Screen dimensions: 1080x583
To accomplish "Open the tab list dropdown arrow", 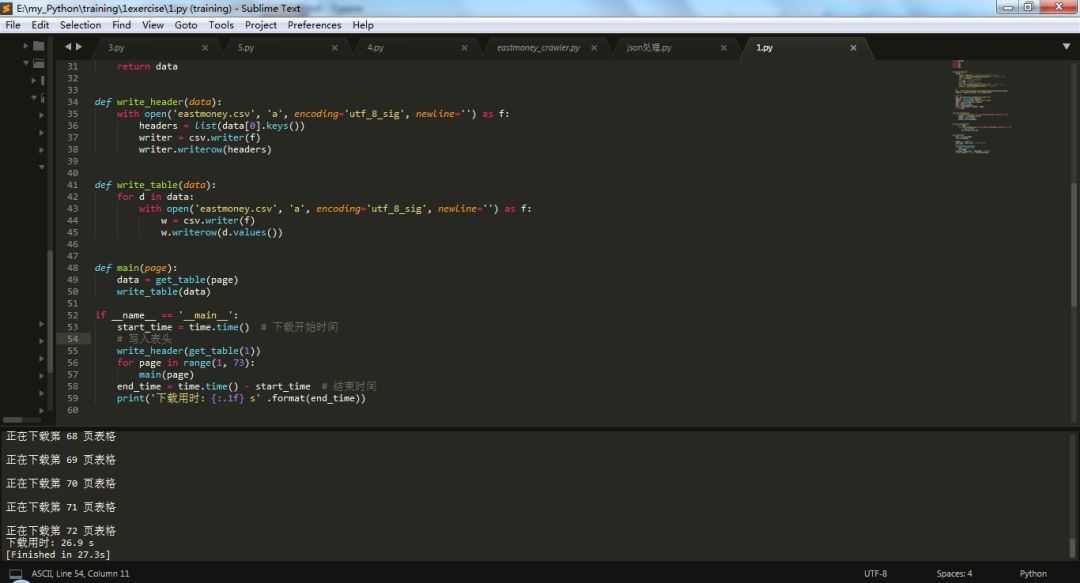I will pos(1066,47).
